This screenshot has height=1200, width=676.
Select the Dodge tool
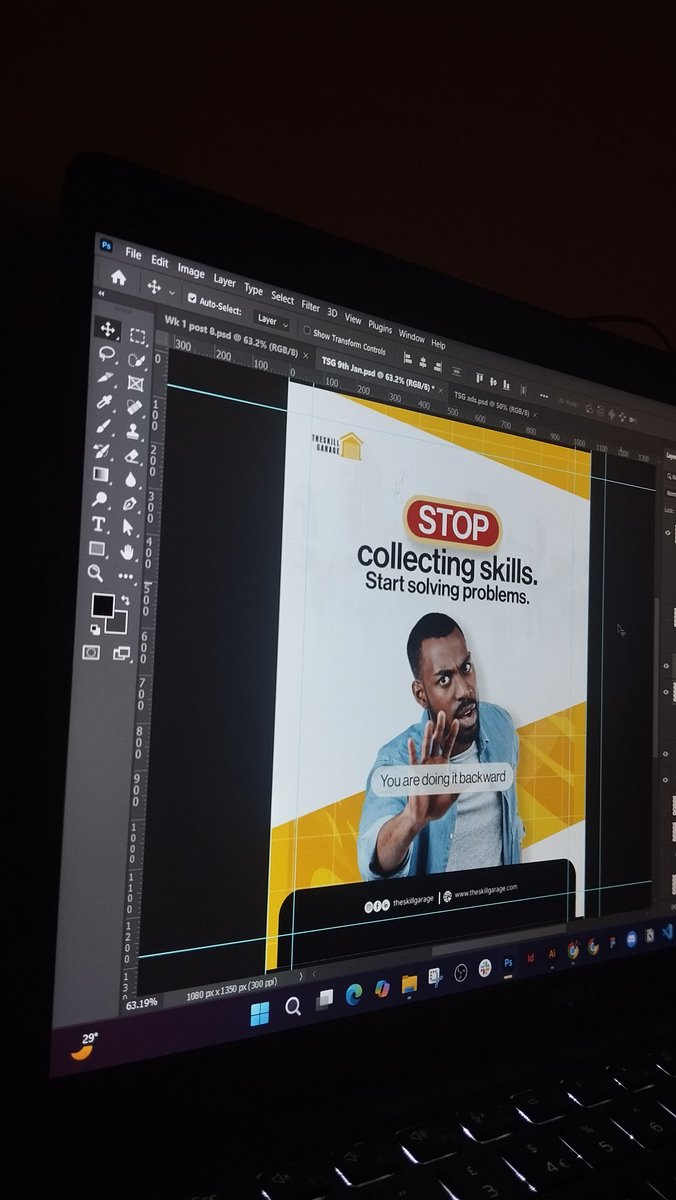pos(99,498)
